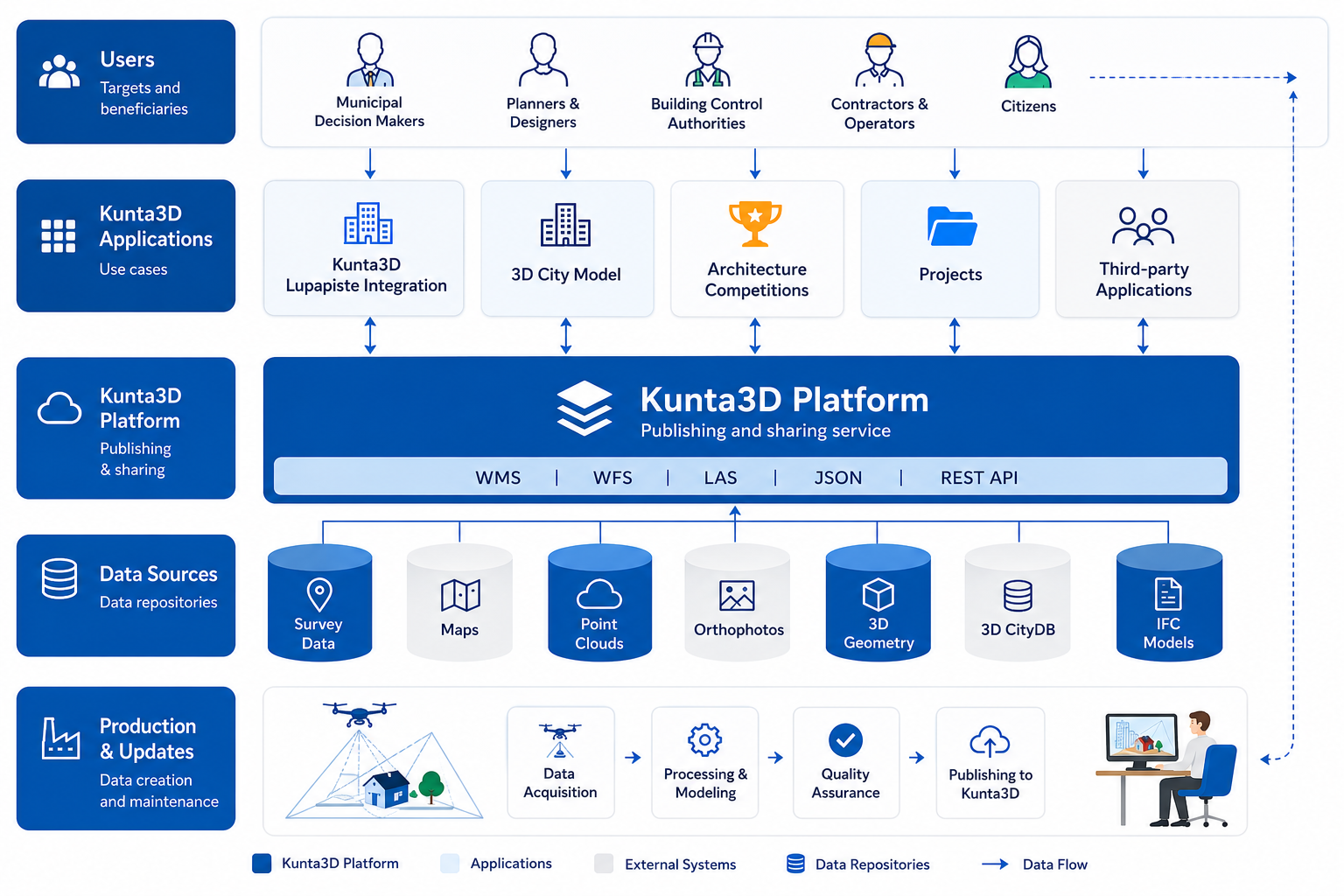Select the Municipal Decision Makers avatar
The image size is (1344, 896).
pyautogui.click(x=370, y=59)
